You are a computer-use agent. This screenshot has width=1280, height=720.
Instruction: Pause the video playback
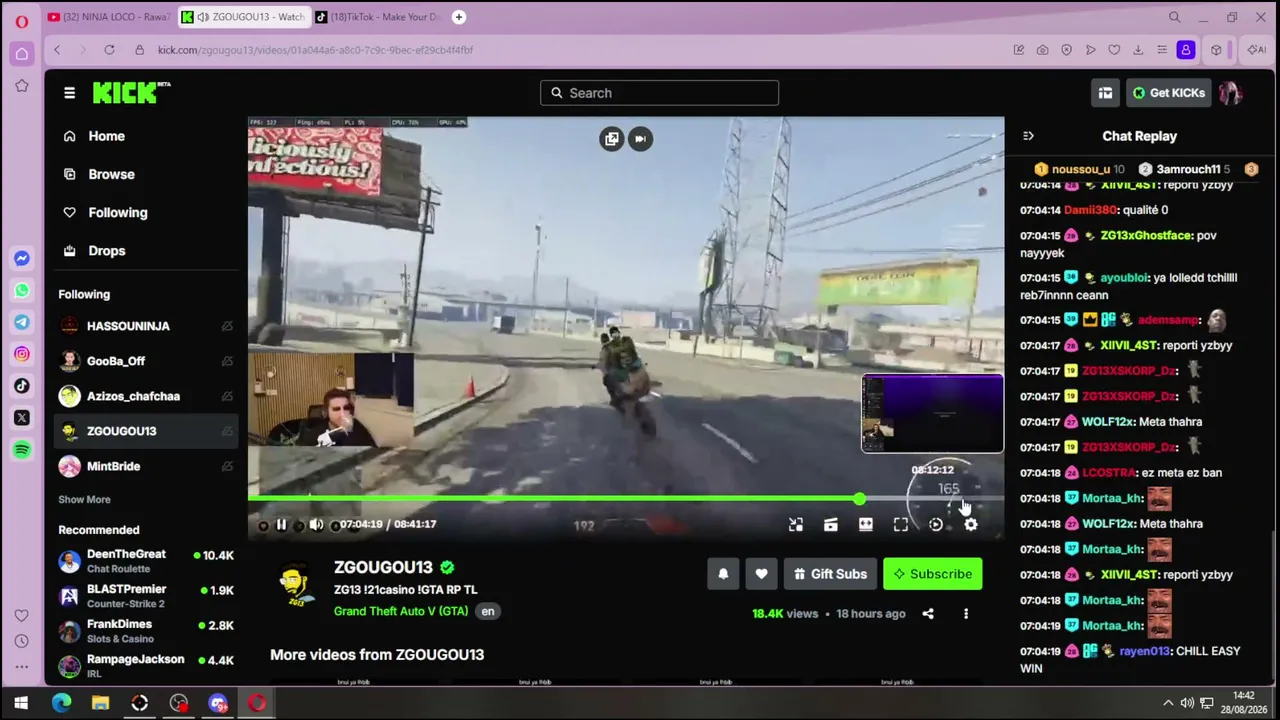(x=281, y=525)
